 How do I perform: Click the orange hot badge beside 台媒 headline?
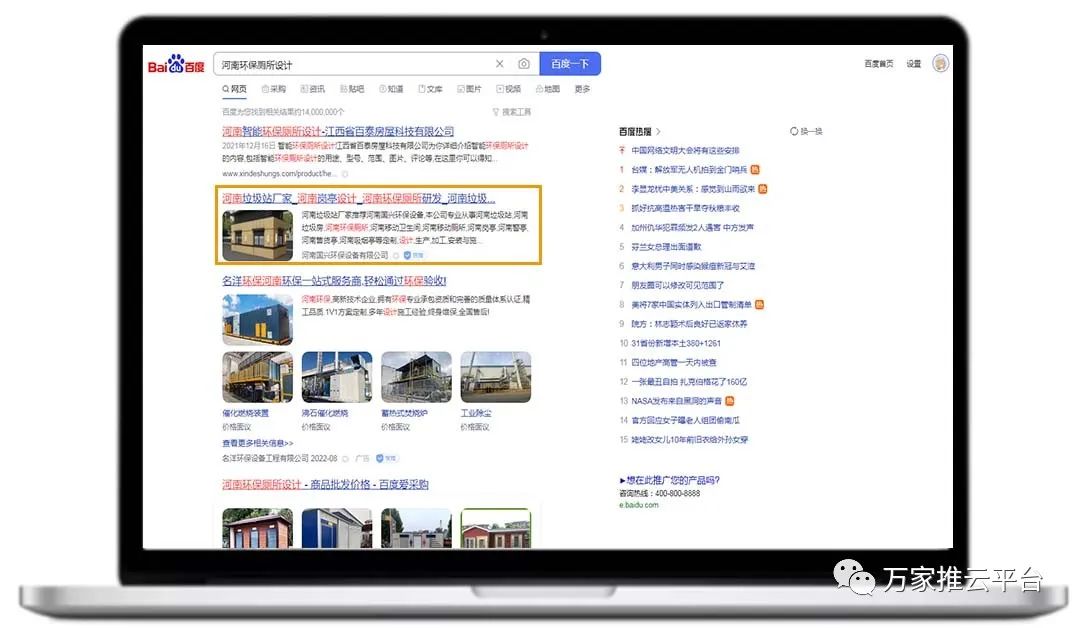tap(755, 170)
